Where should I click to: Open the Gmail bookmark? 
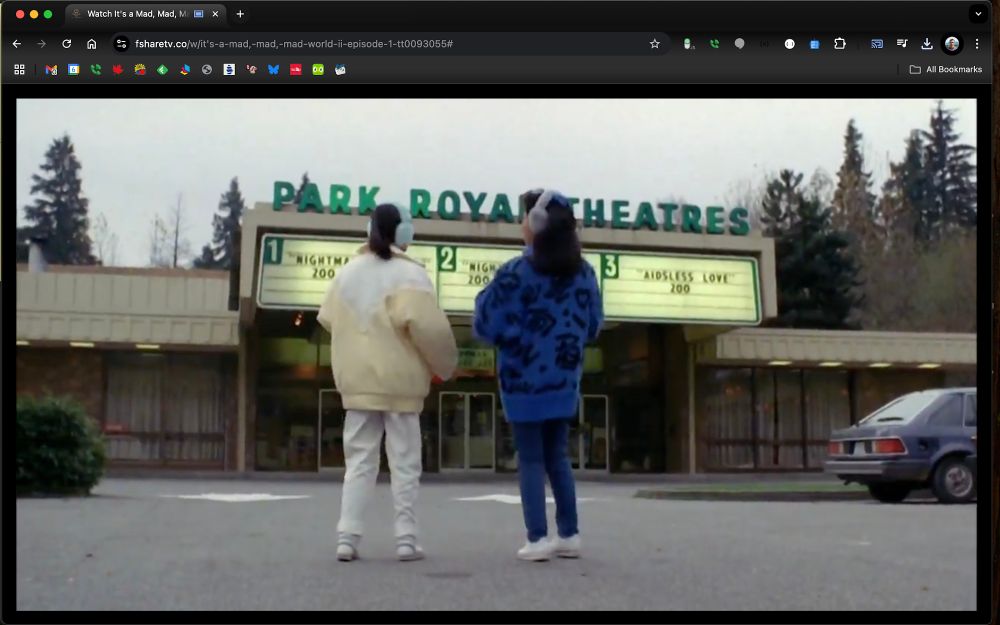(x=51, y=70)
